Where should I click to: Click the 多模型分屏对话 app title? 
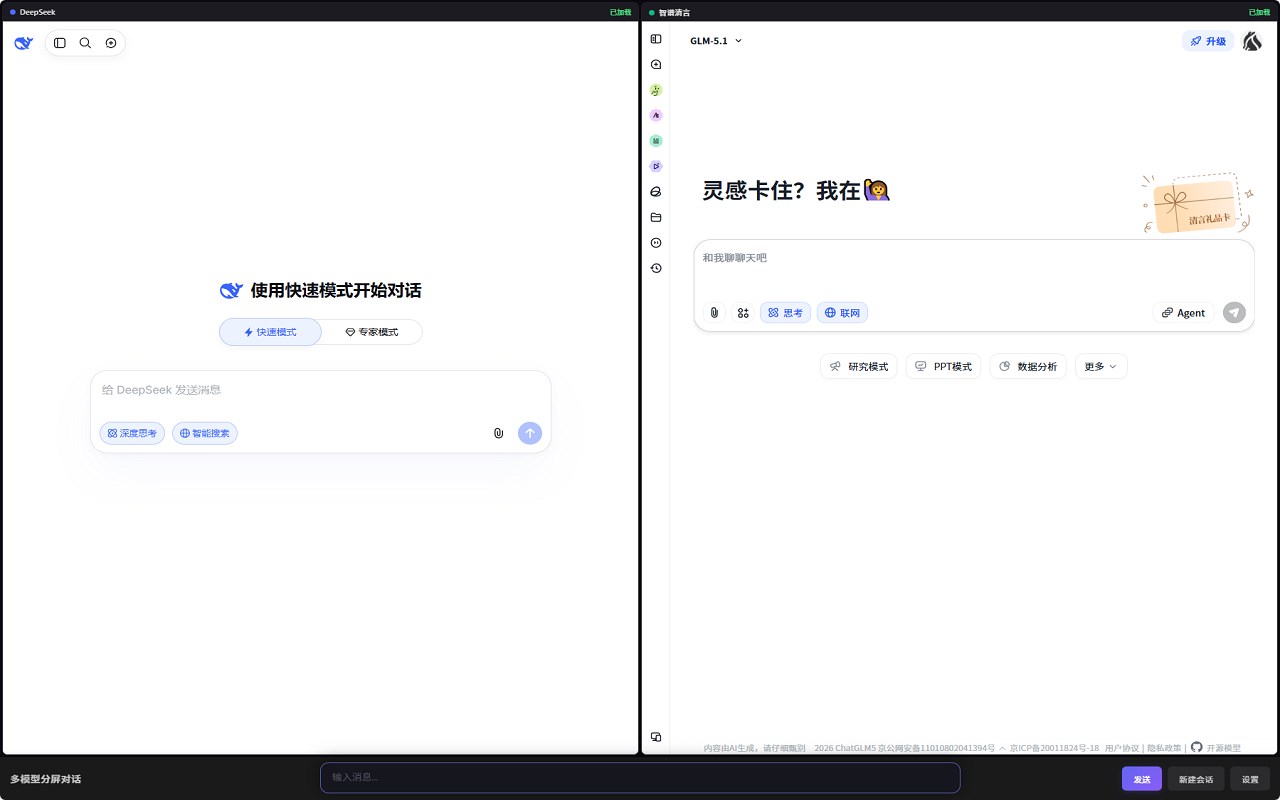coord(46,779)
